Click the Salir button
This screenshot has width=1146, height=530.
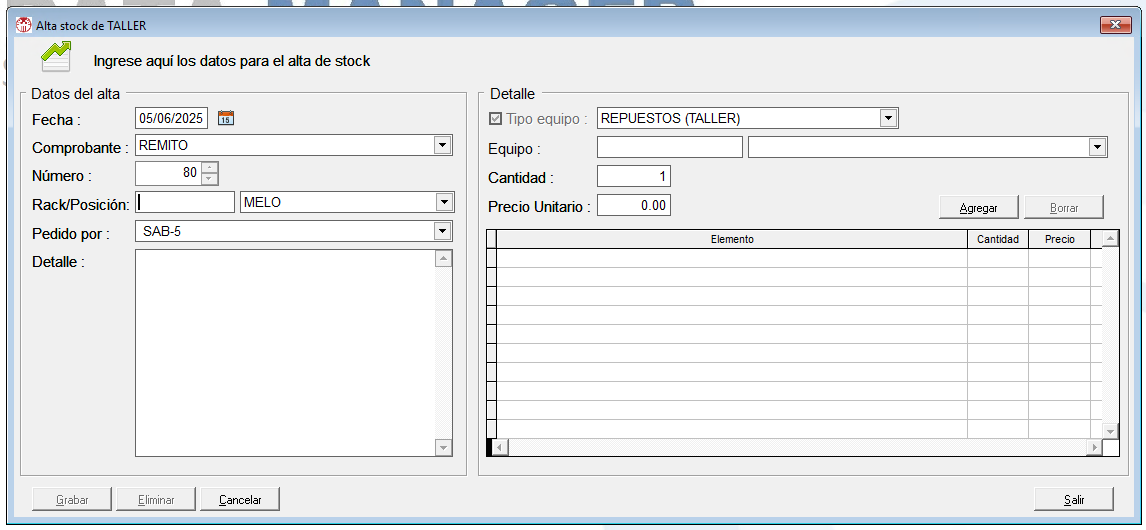1073,500
